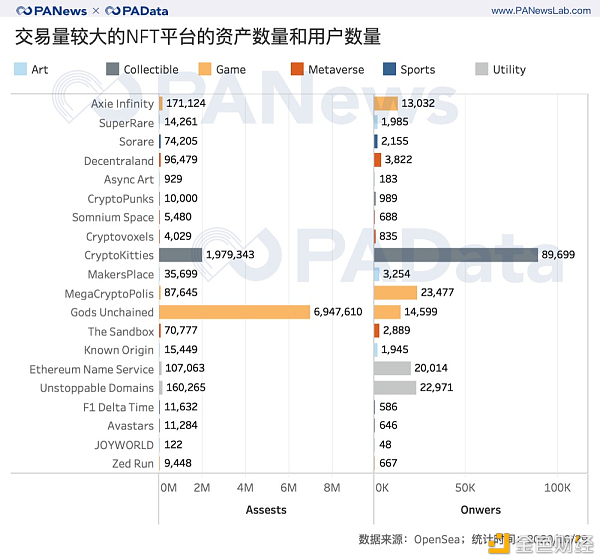Click the 89,699 owners value
This screenshot has width=600, height=560.
pos(558,255)
